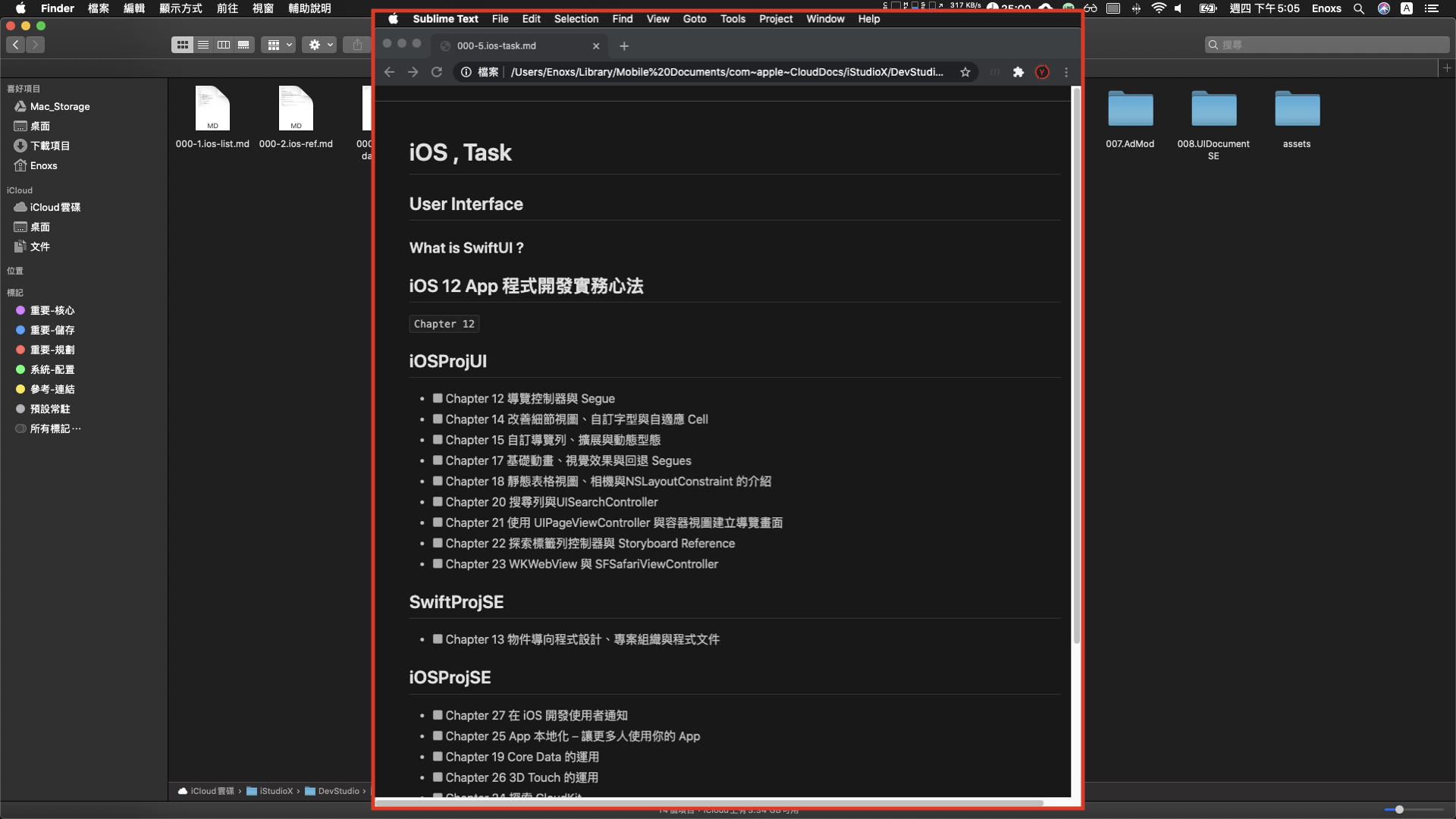Check Chapter 18 靜態表格視圖 checkbox

[x=438, y=481]
